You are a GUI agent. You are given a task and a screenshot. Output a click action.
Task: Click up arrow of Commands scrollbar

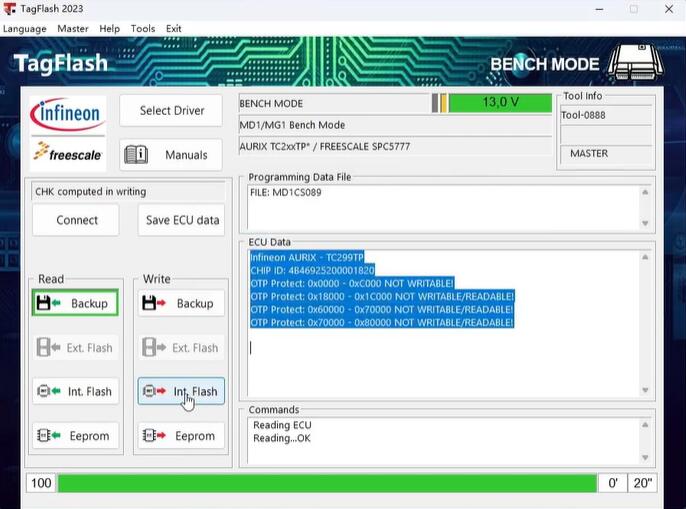(645, 425)
